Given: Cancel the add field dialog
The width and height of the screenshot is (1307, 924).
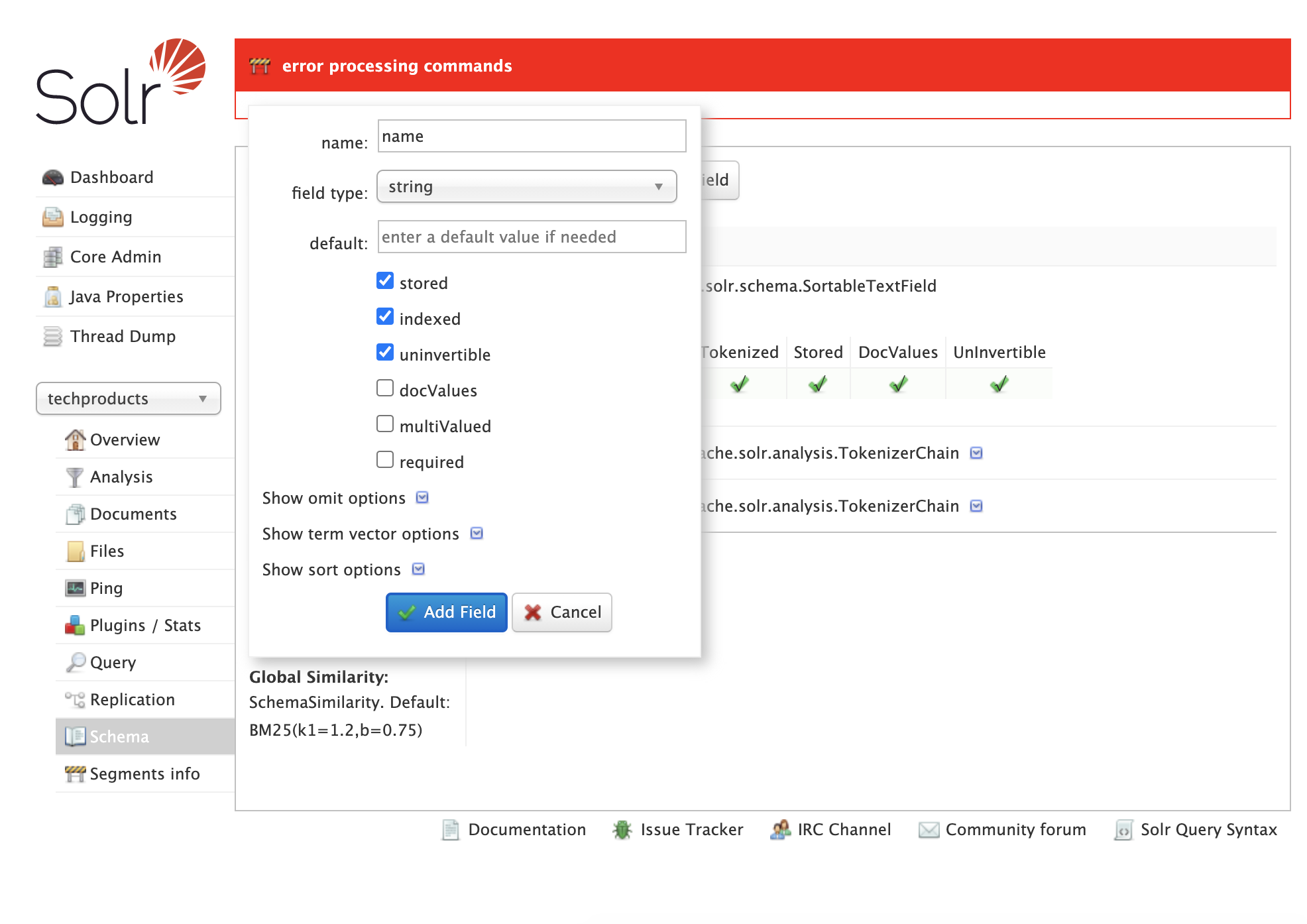Looking at the screenshot, I should [562, 612].
